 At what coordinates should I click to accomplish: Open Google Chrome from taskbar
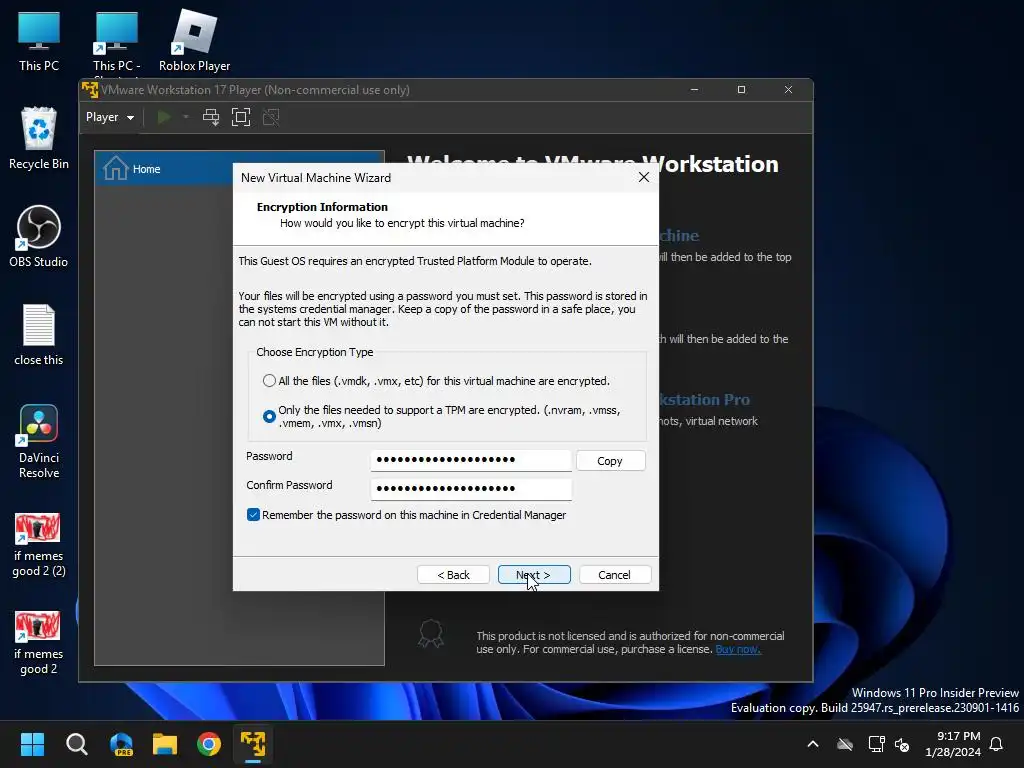click(209, 744)
